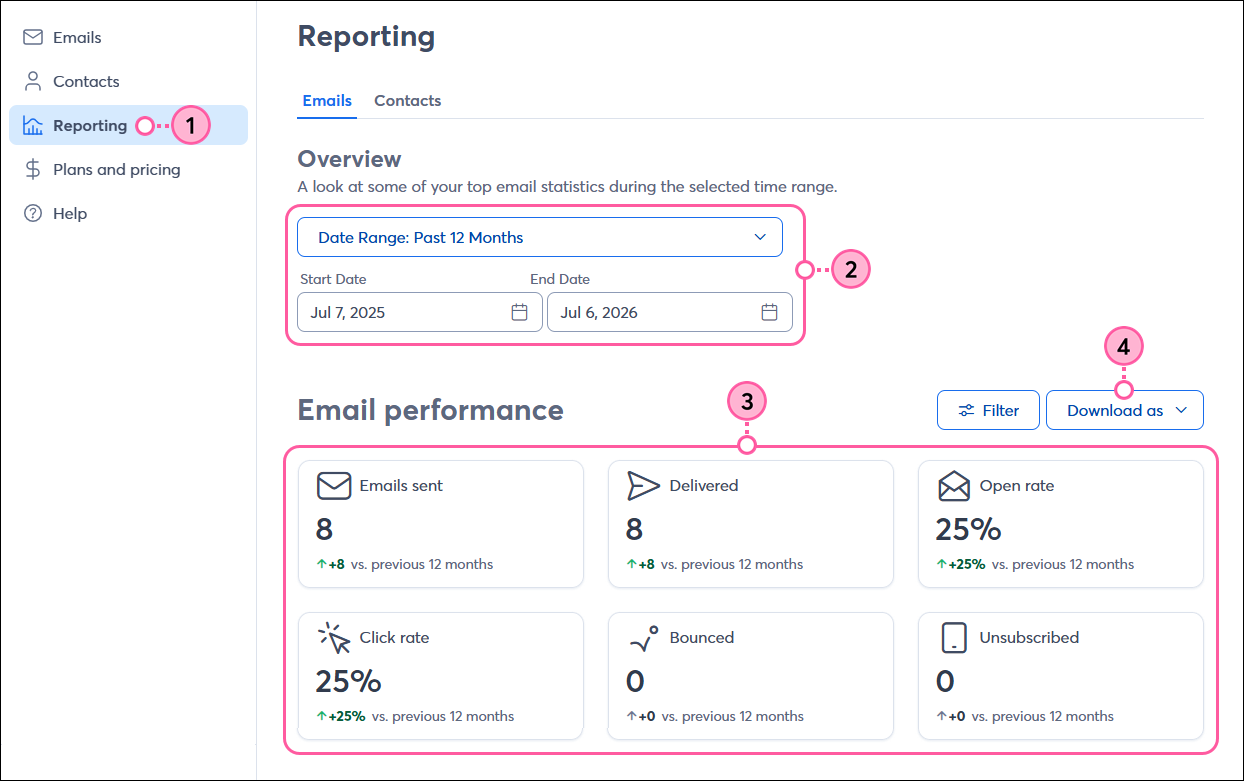
Task: Click the chart icon beside Reporting in sidebar
Action: click(33, 126)
